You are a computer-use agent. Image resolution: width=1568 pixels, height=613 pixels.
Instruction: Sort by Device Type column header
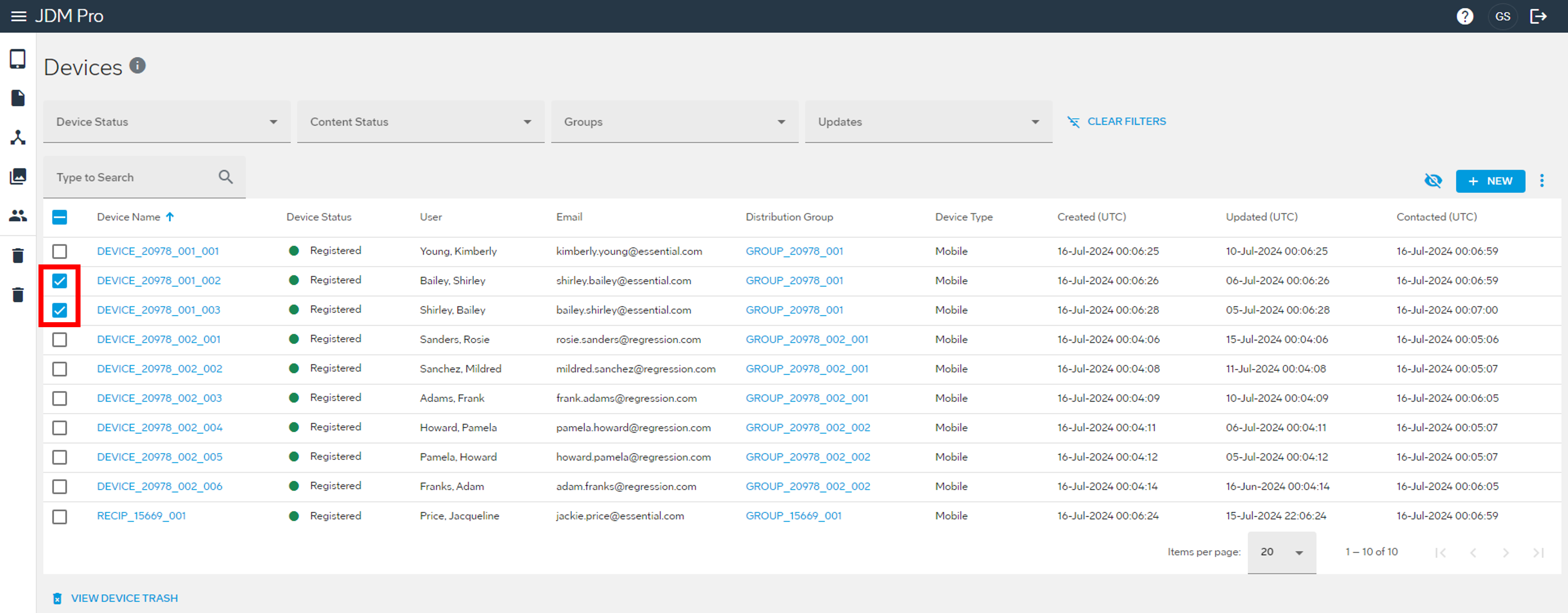(964, 217)
